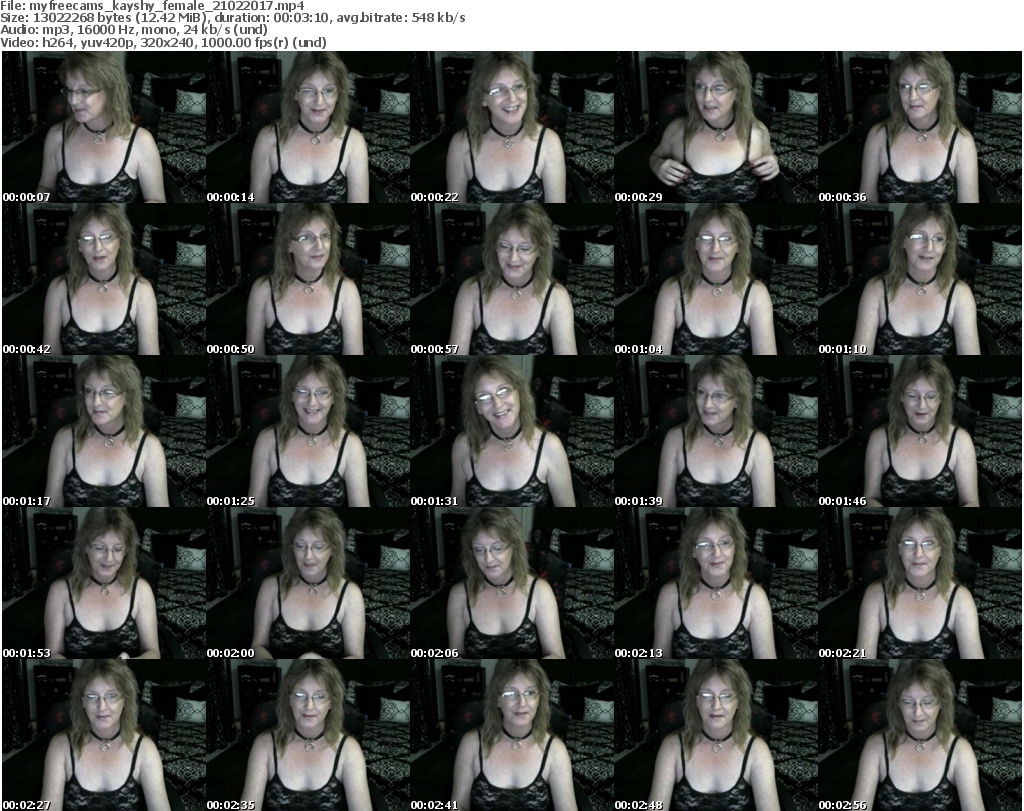This screenshot has width=1024, height=811.
Task: Select the frame labeled 00:02:48
Action: click(x=715, y=735)
